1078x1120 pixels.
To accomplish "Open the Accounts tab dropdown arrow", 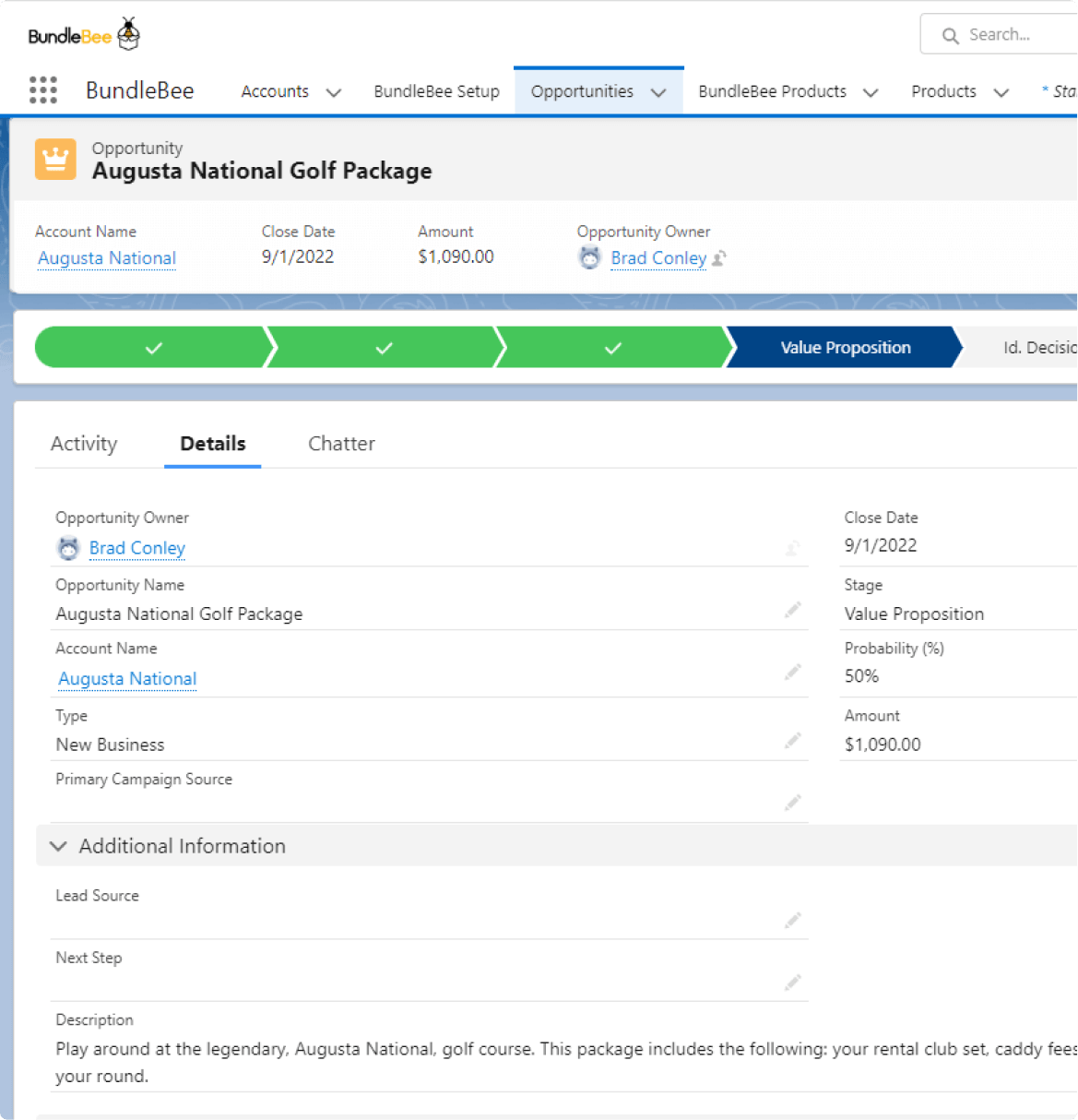I will click(334, 91).
